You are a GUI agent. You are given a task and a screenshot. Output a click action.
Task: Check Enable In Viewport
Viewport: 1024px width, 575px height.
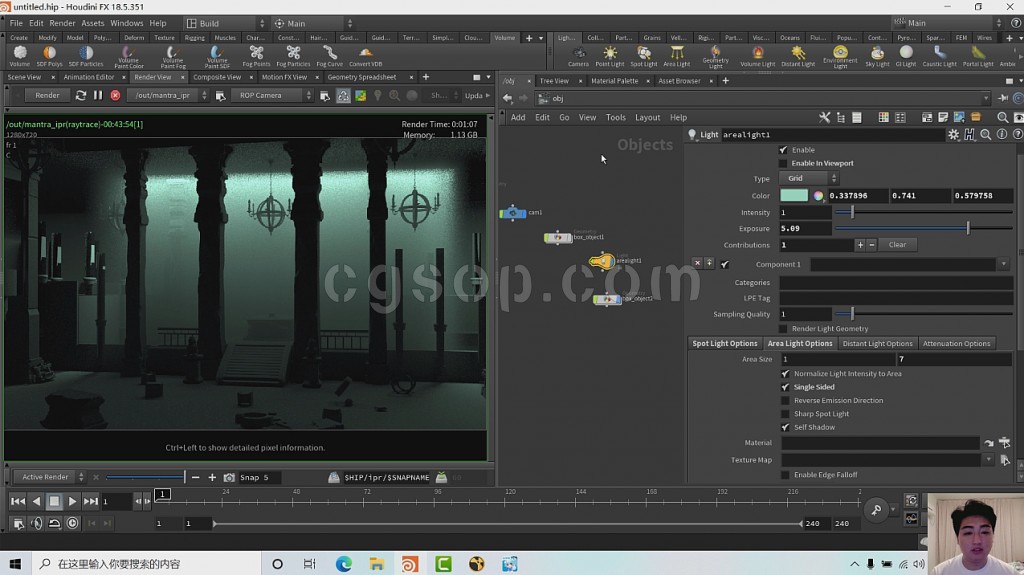pyautogui.click(x=783, y=163)
